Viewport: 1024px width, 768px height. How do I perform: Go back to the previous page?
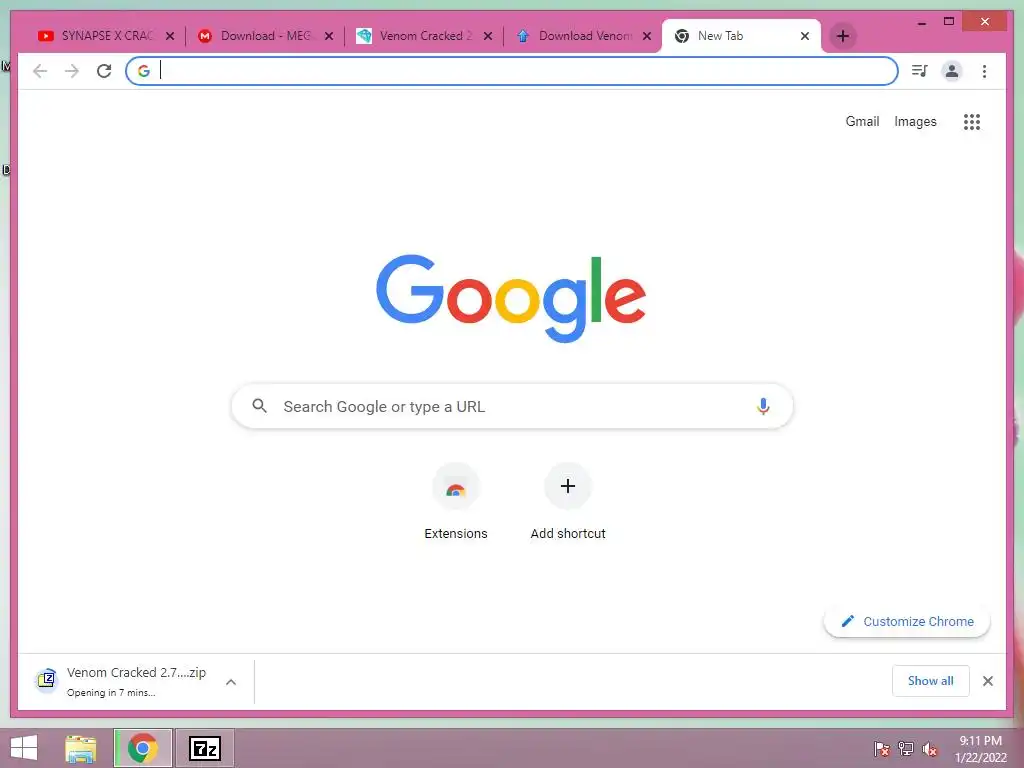click(x=40, y=71)
